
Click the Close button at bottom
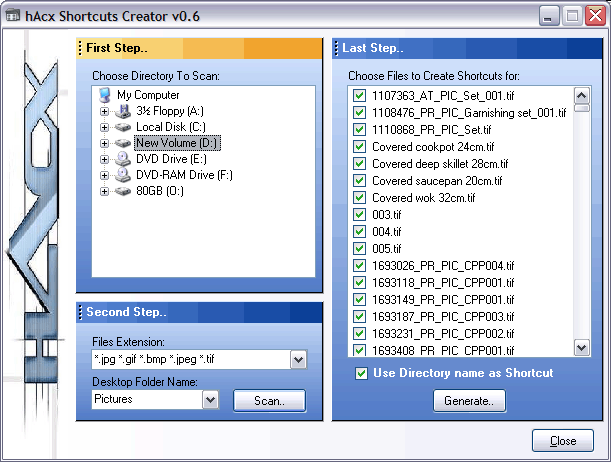[x=563, y=441]
